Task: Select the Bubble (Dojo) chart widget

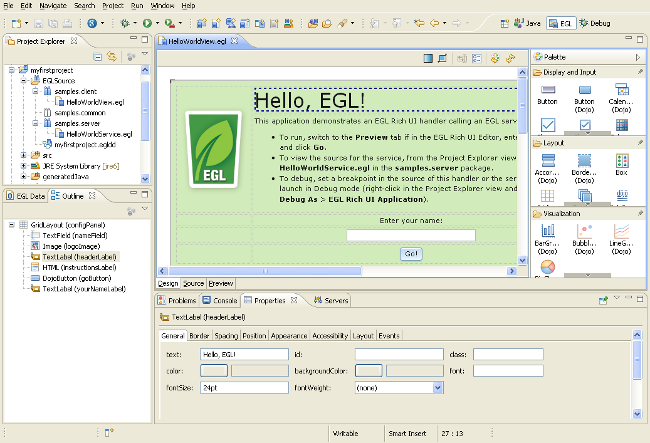Action: coord(584,239)
